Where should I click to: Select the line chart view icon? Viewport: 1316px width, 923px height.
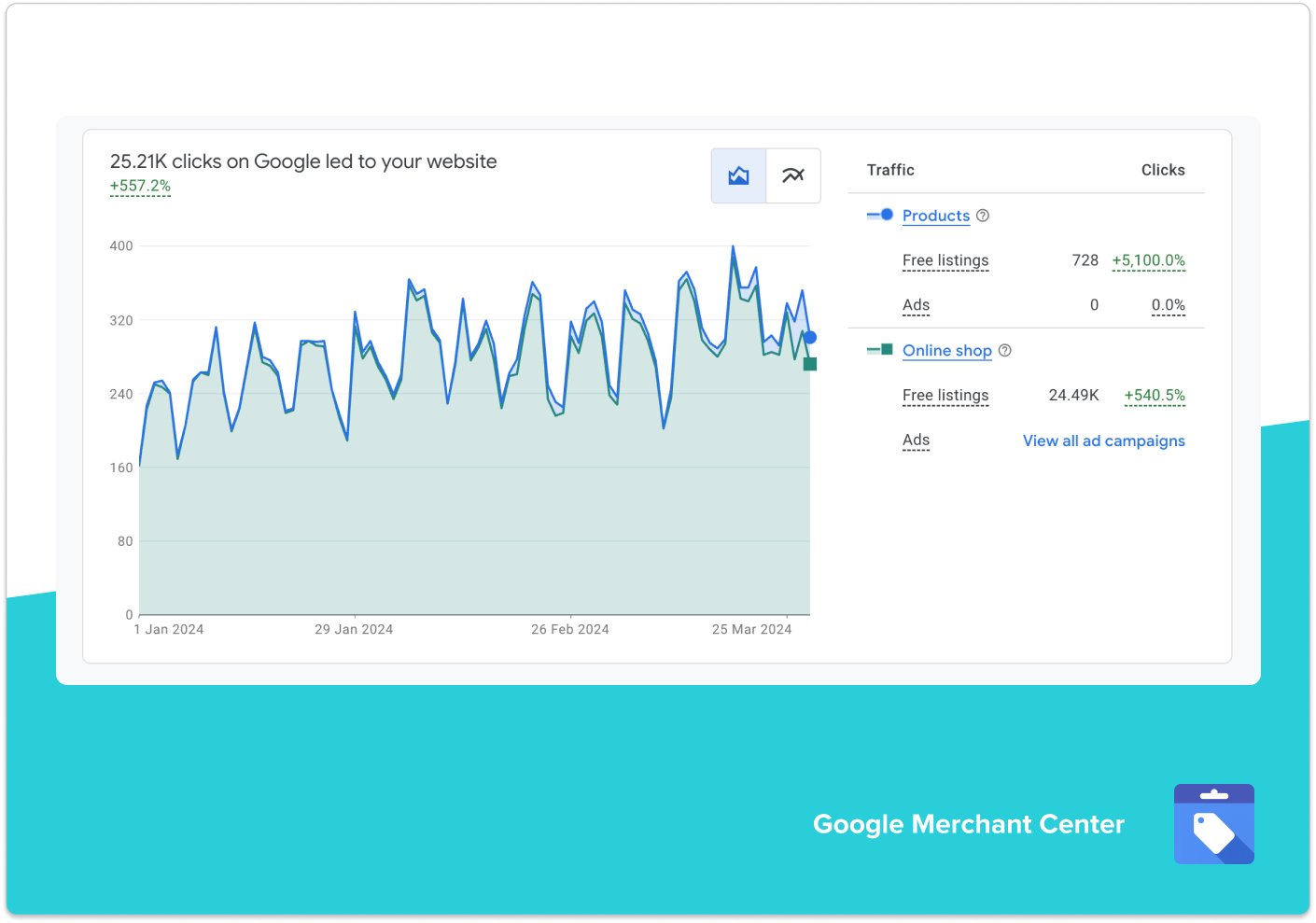[793, 175]
